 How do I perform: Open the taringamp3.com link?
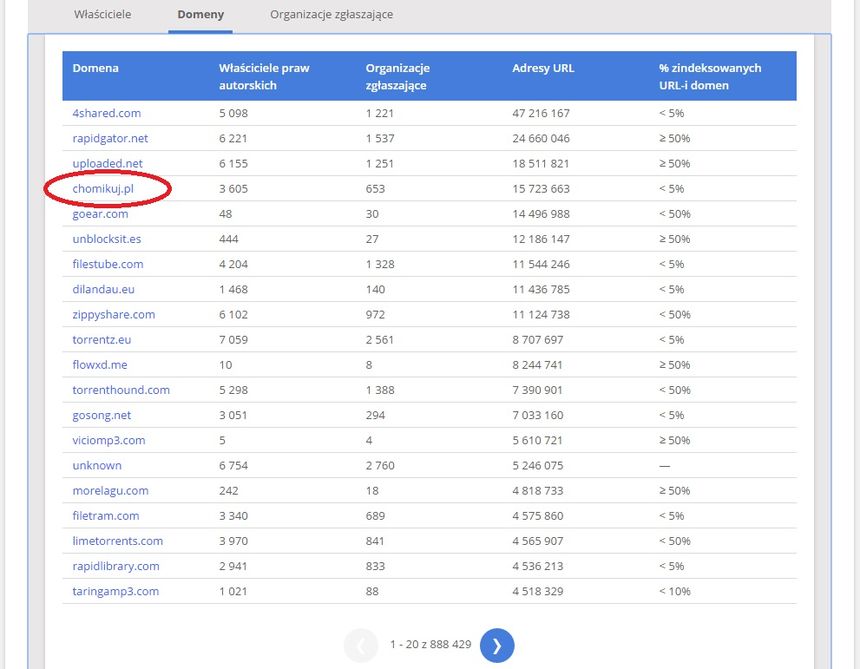(x=116, y=592)
